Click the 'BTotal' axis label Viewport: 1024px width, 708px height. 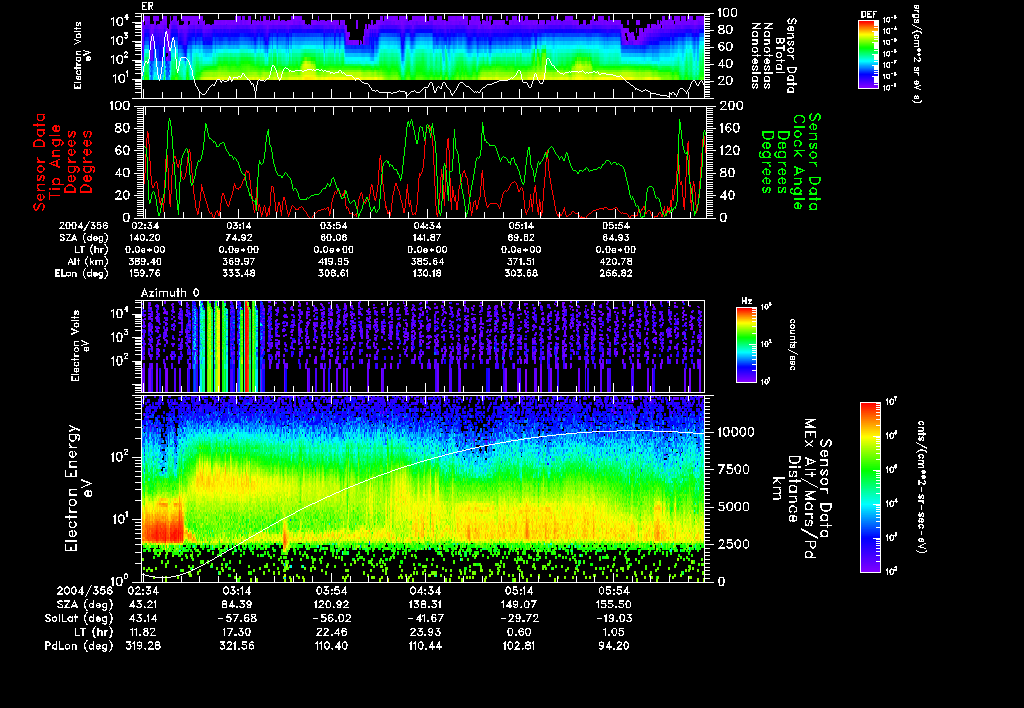[780, 56]
